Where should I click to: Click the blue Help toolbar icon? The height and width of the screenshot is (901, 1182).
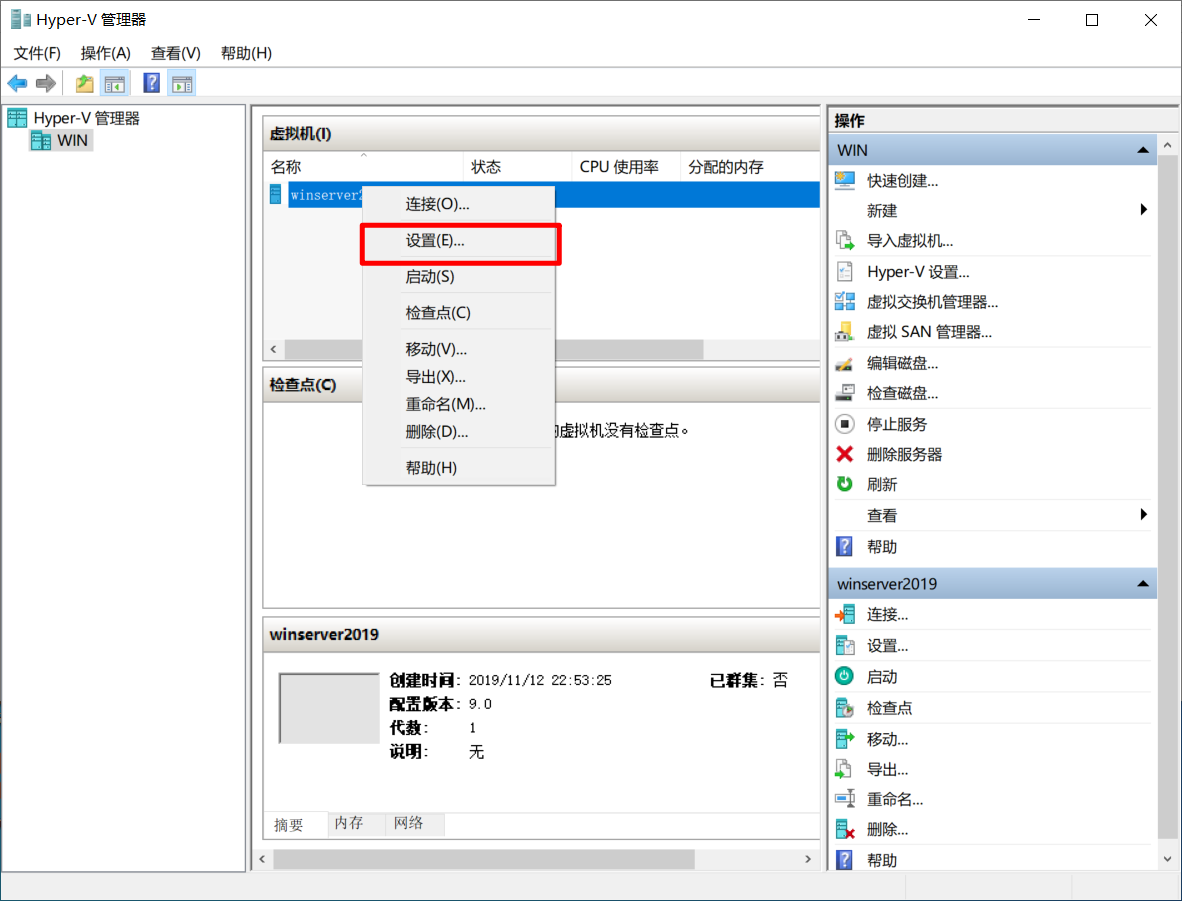click(x=152, y=84)
